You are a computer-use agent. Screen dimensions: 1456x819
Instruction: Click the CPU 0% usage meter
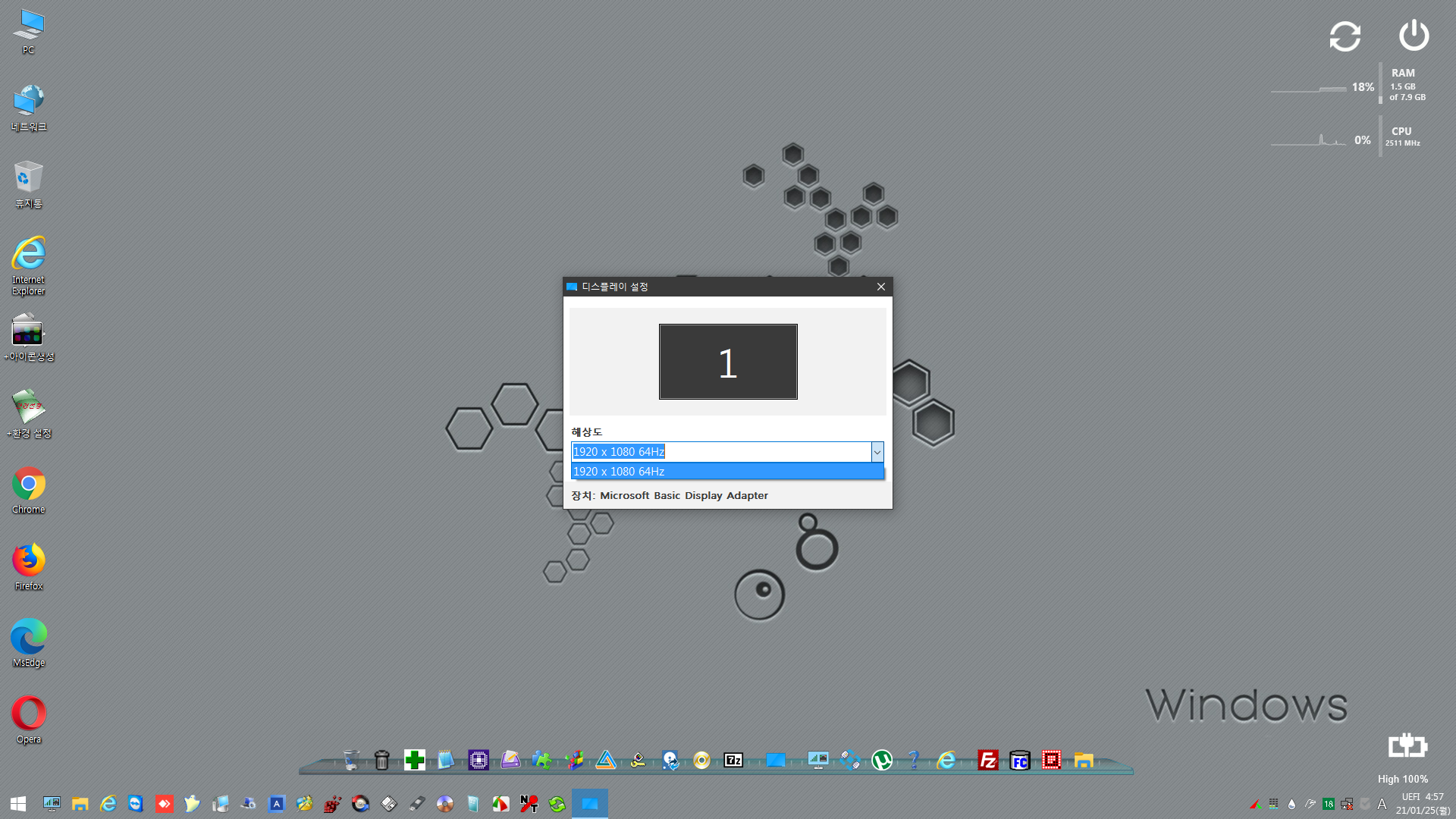coord(1346,137)
